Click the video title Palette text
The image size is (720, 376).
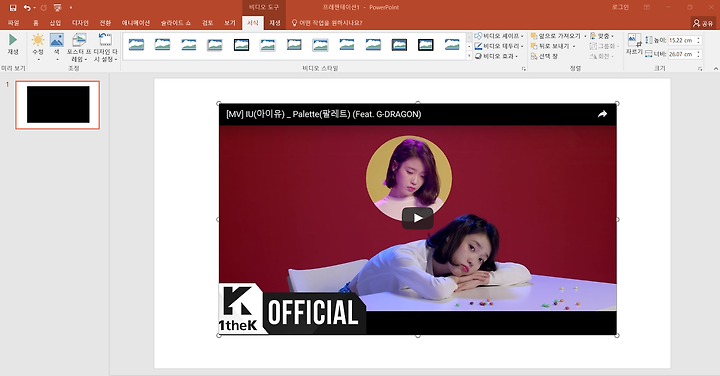coord(323,114)
